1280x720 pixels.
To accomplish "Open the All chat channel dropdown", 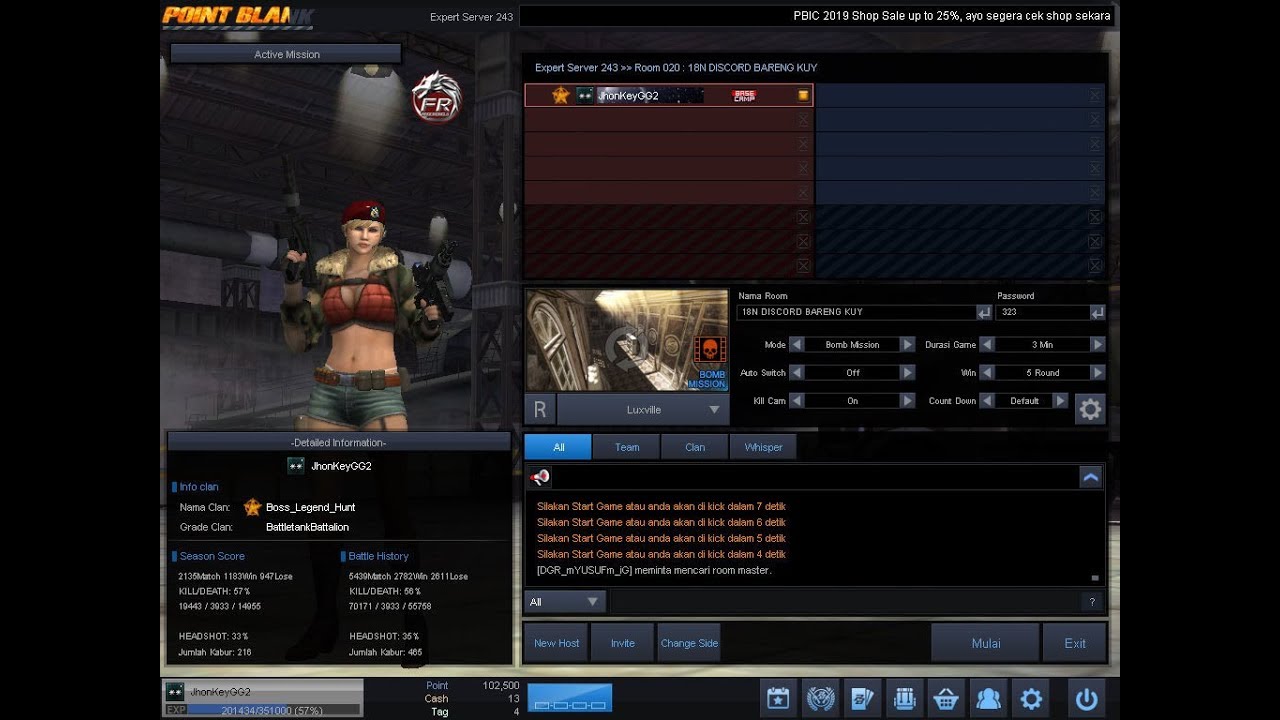I will [x=565, y=602].
